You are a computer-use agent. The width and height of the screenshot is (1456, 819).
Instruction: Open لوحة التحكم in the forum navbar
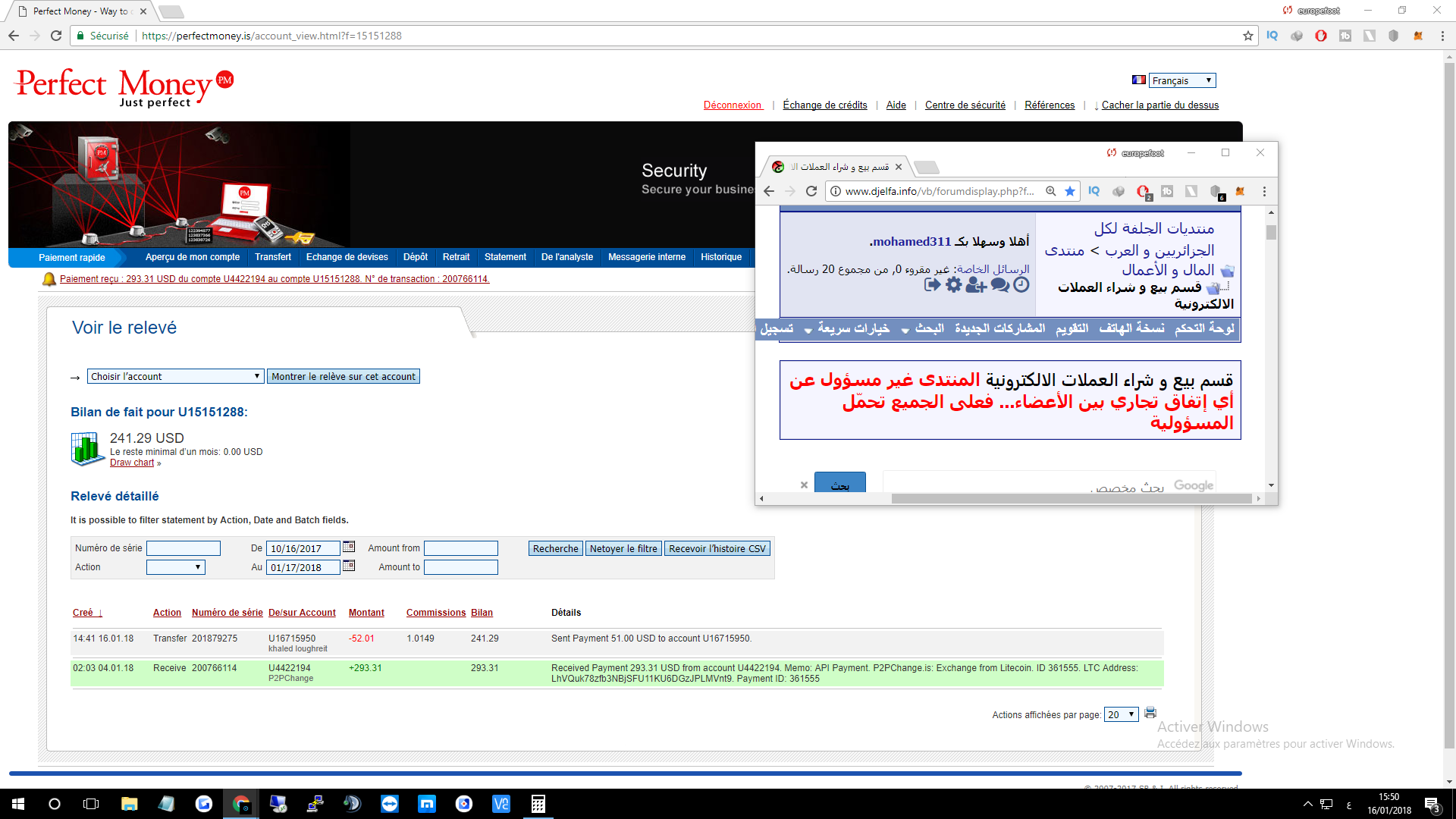(x=1204, y=328)
